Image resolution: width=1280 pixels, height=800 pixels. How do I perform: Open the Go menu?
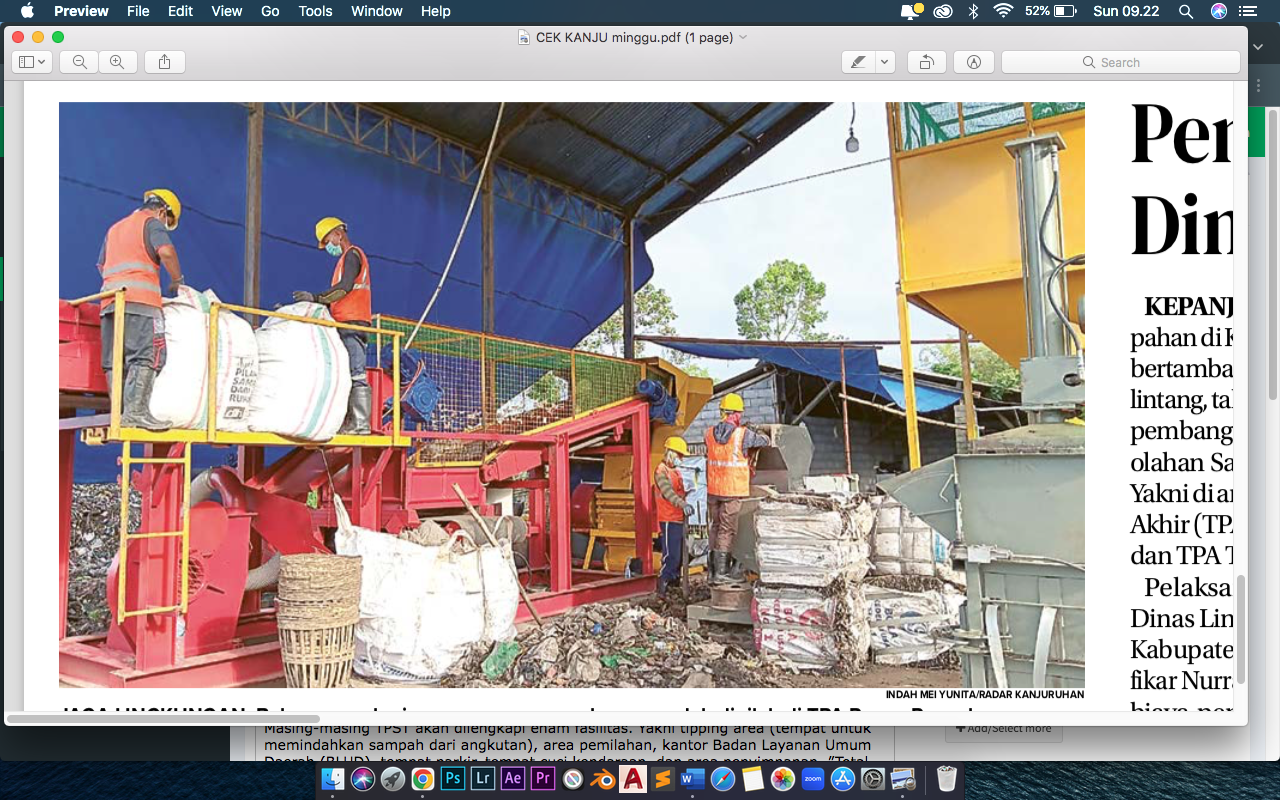(270, 11)
